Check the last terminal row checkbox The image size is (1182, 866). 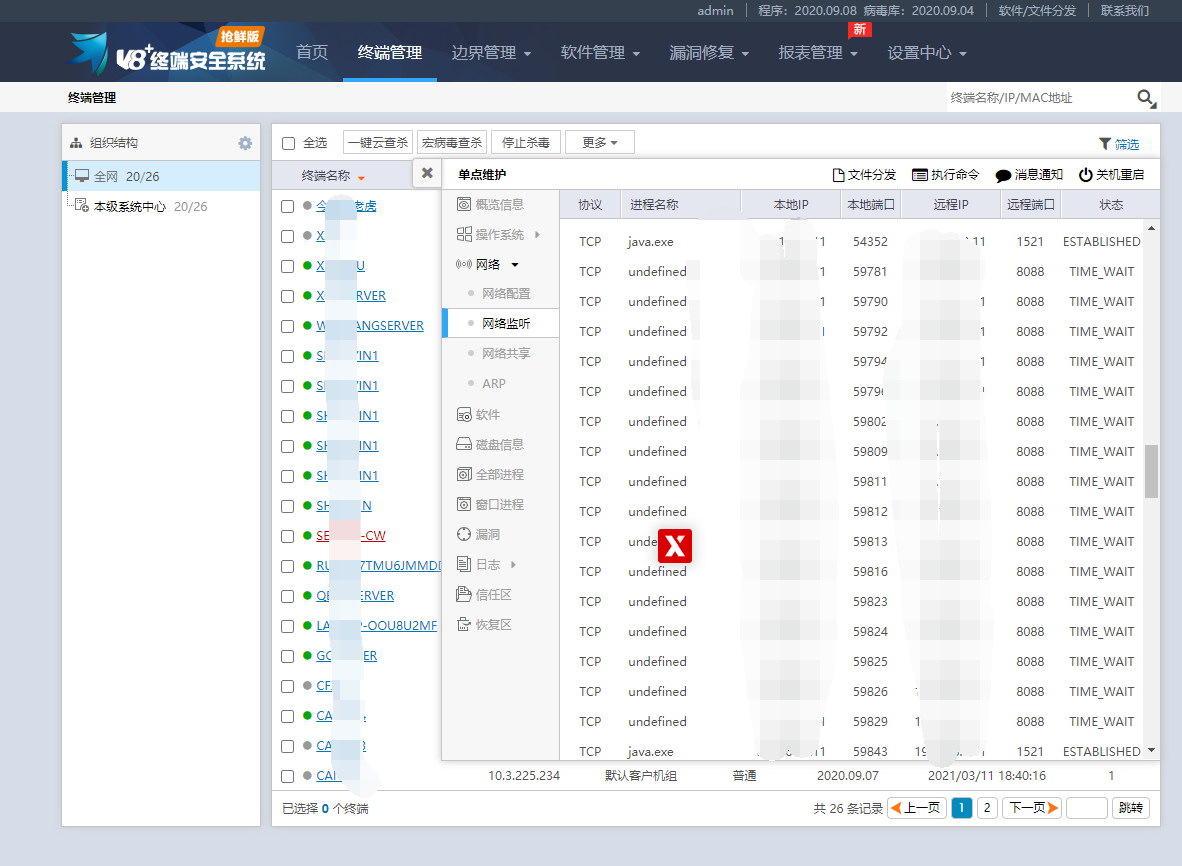pos(288,776)
